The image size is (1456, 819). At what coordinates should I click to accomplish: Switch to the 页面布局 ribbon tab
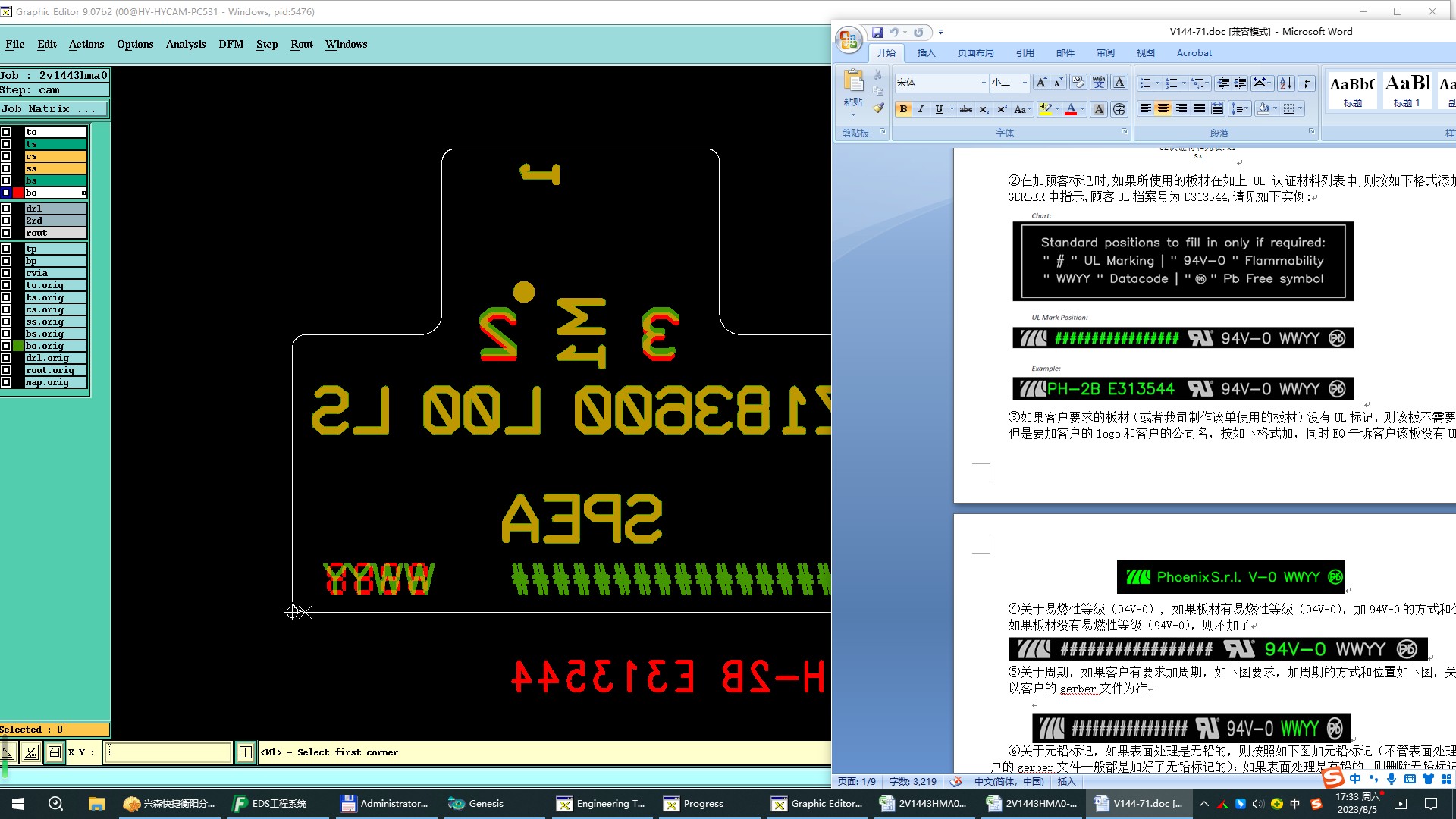tap(975, 52)
